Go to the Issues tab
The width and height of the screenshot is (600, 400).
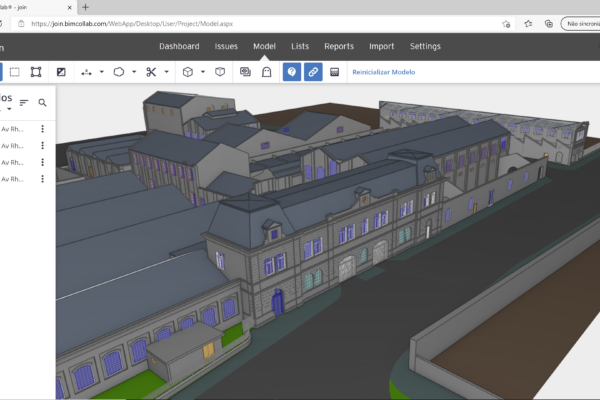(226, 46)
